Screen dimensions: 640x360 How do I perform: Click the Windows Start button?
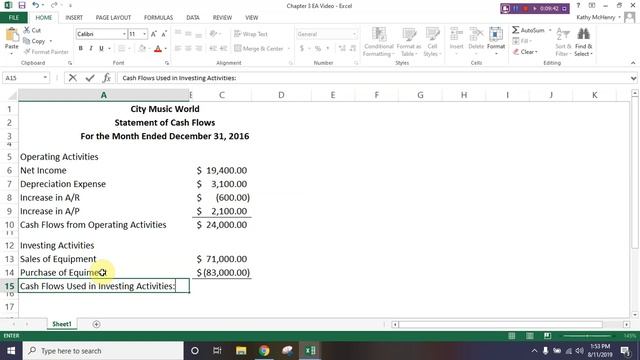[x=11, y=351]
